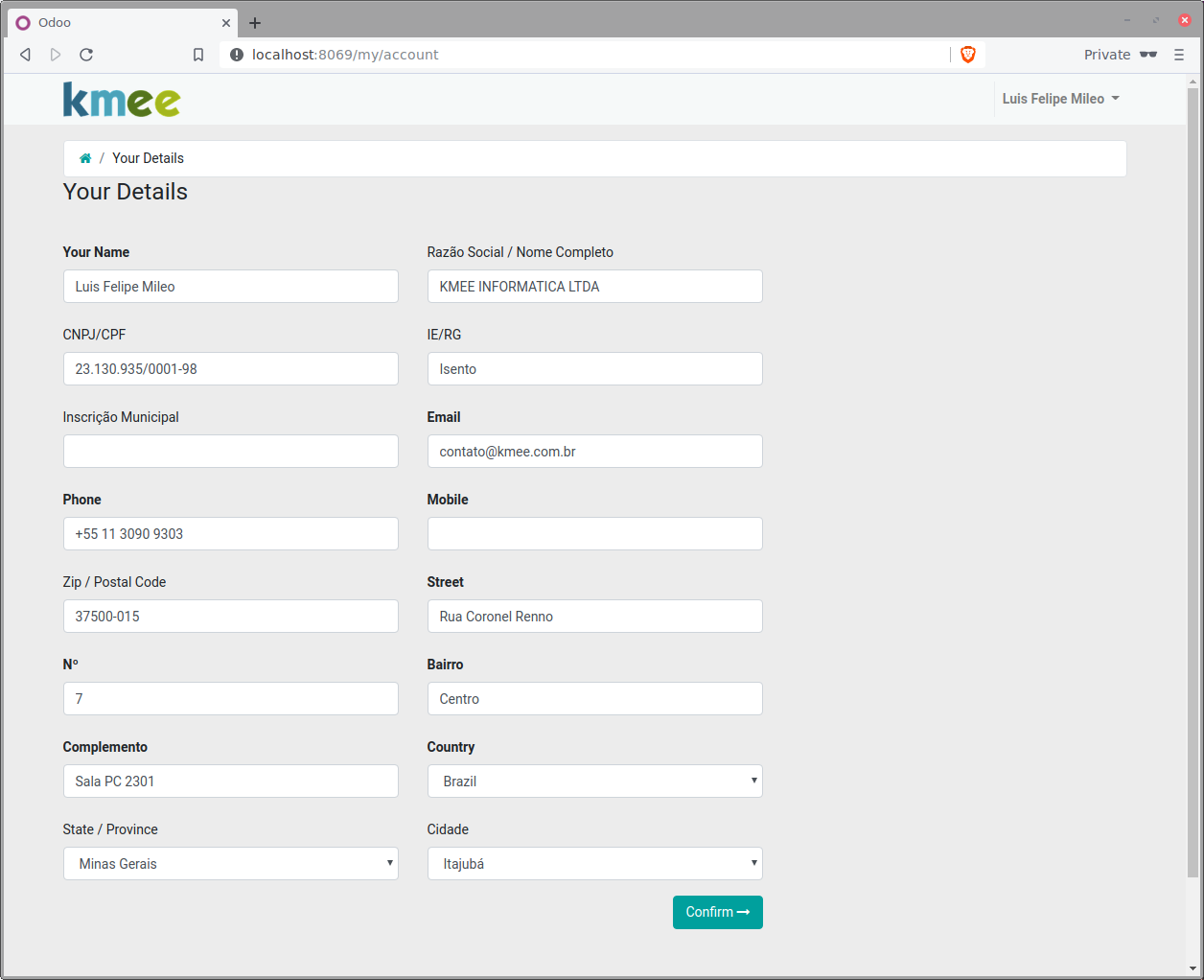1204x980 pixels.
Task: Focus the Email field
Action: pyautogui.click(x=595, y=452)
